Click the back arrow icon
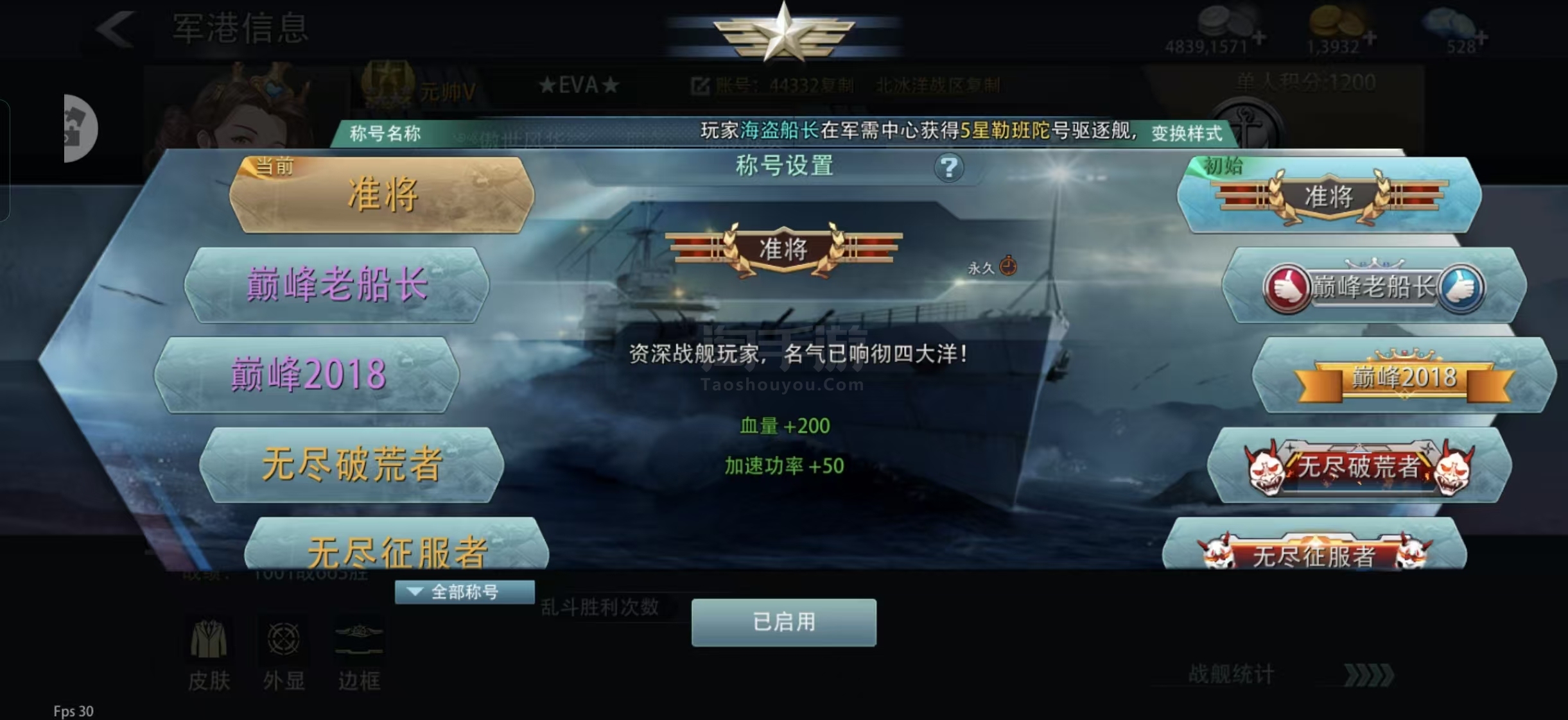This screenshot has width=1568, height=720. (x=114, y=30)
